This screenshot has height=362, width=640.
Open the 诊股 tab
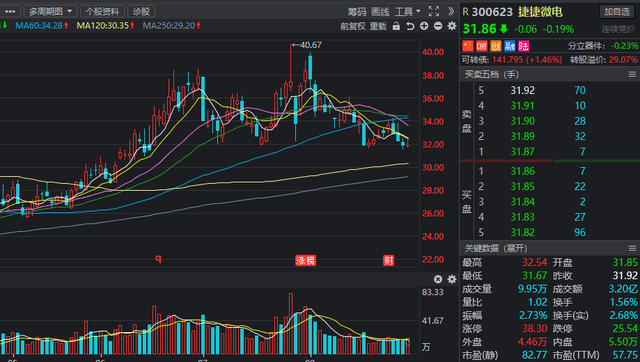(x=141, y=11)
